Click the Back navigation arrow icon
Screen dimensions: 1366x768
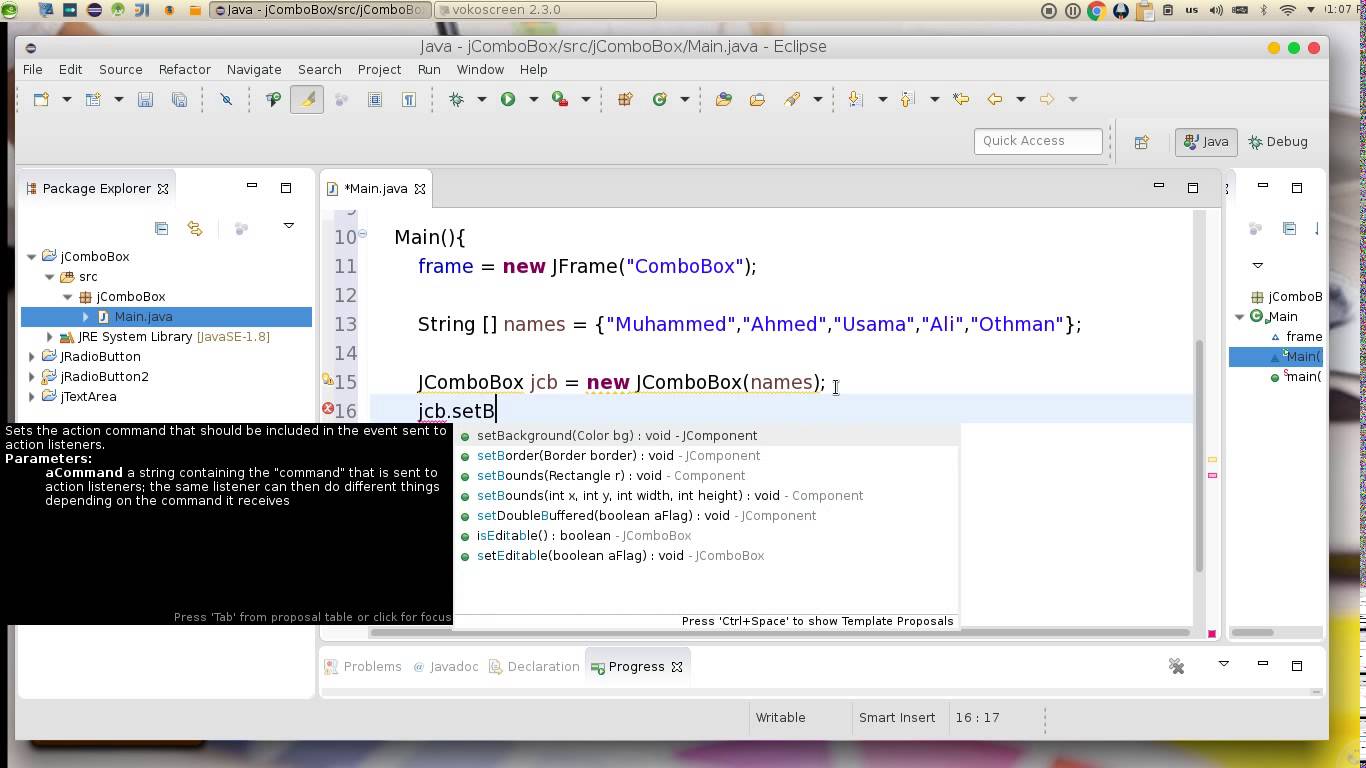point(995,99)
